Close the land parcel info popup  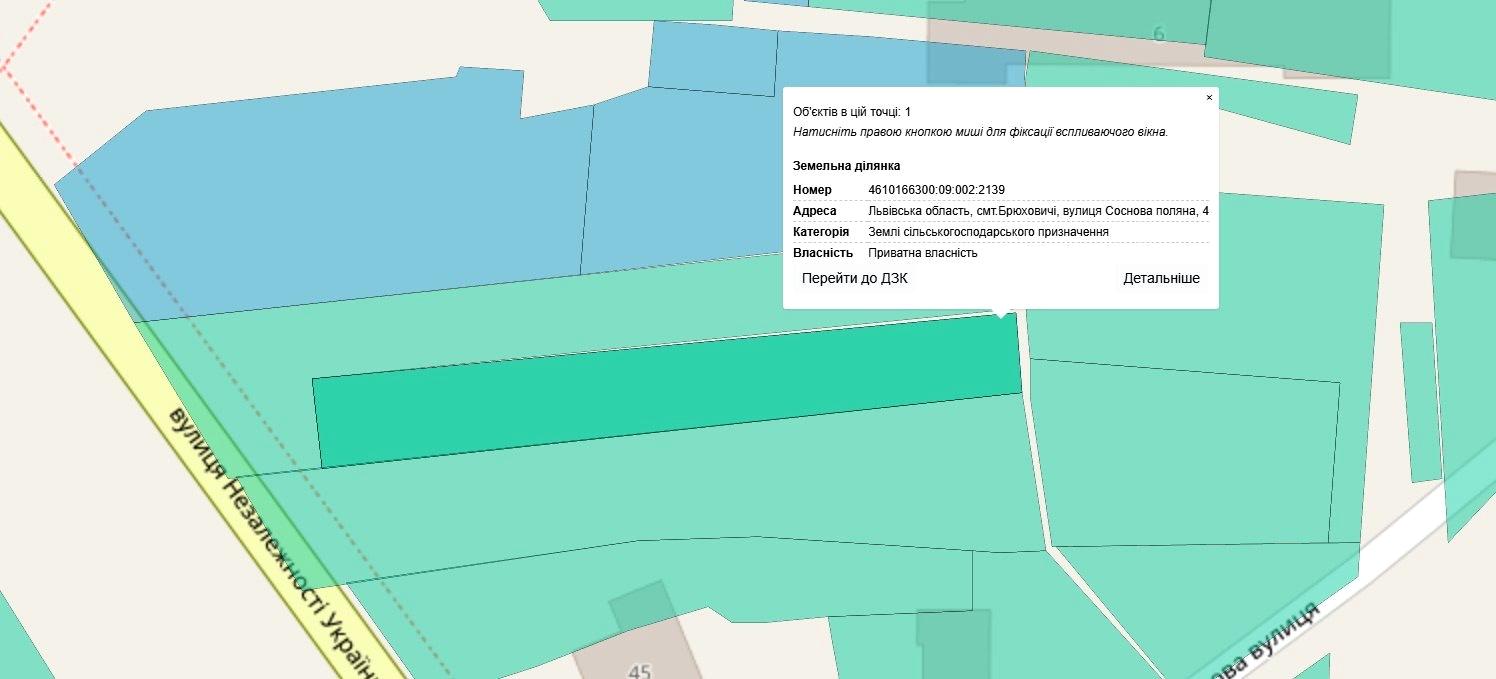coord(1209,98)
